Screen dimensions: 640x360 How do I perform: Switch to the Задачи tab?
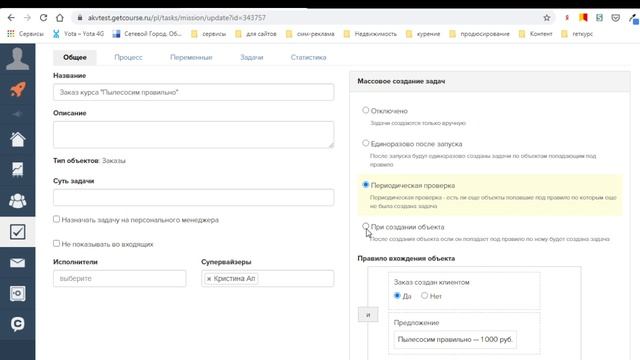[251, 57]
